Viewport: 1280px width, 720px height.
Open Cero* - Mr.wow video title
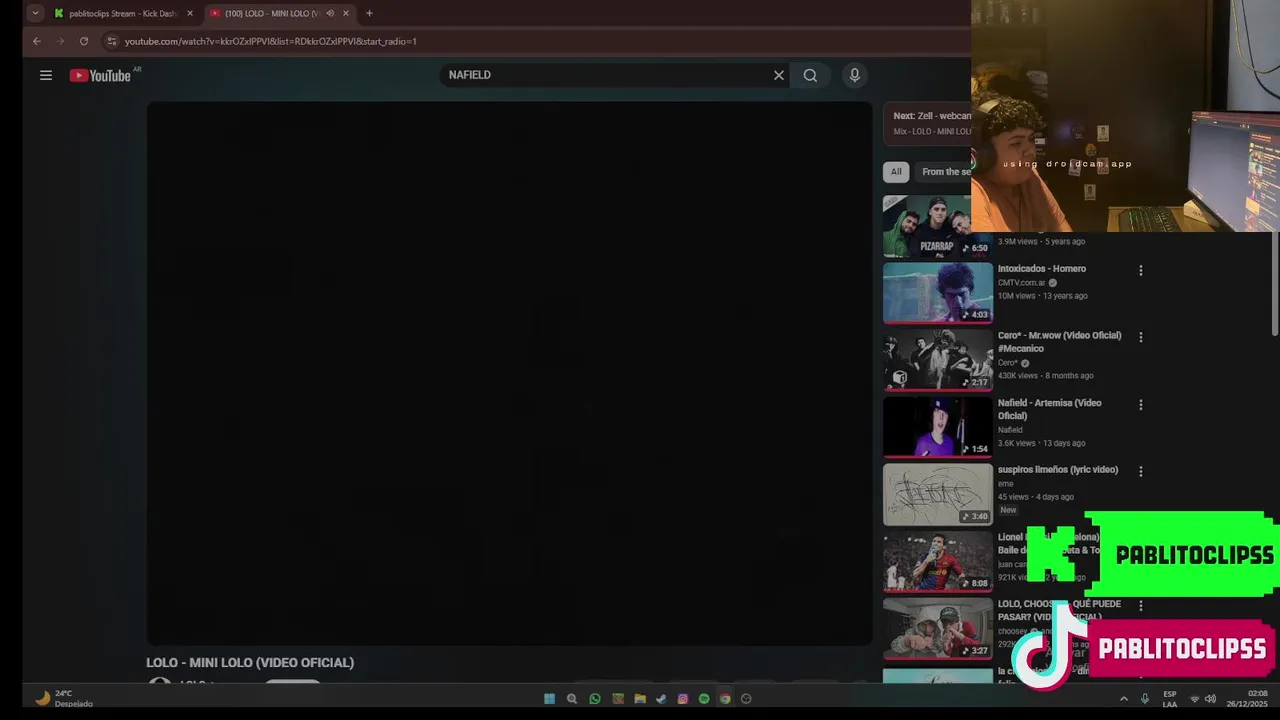pos(1060,342)
